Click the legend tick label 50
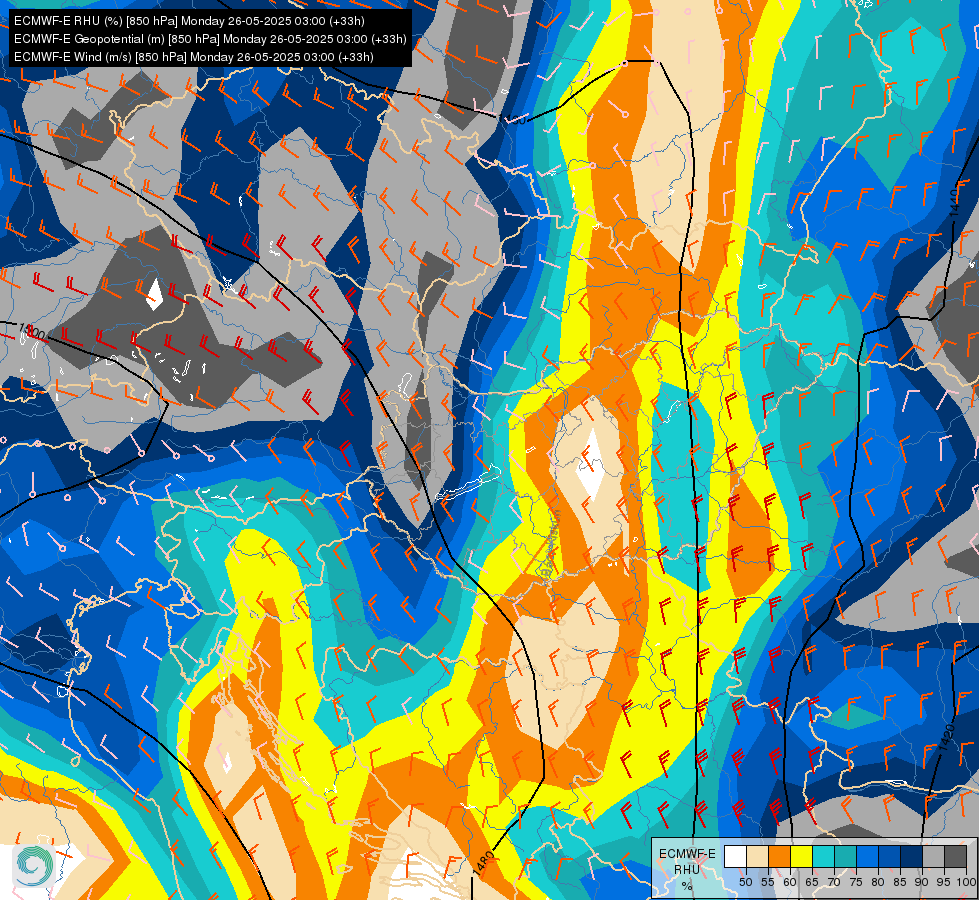 pos(745,882)
